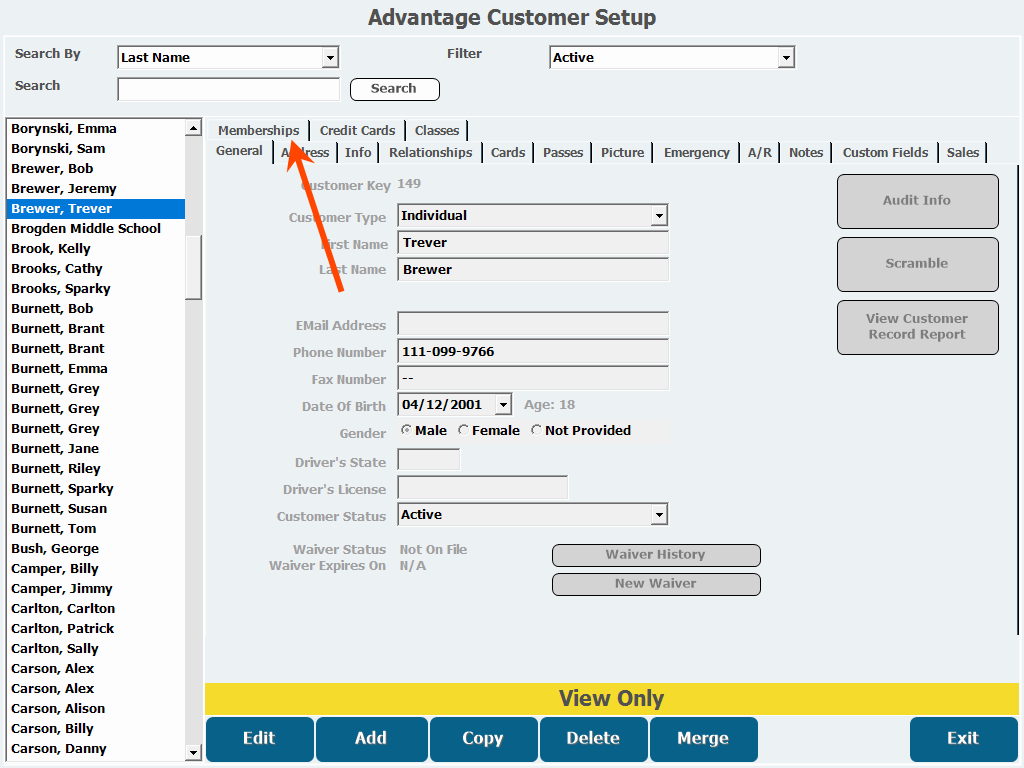Open the Emergency tab
Image resolution: width=1024 pixels, height=768 pixels.
[x=696, y=153]
